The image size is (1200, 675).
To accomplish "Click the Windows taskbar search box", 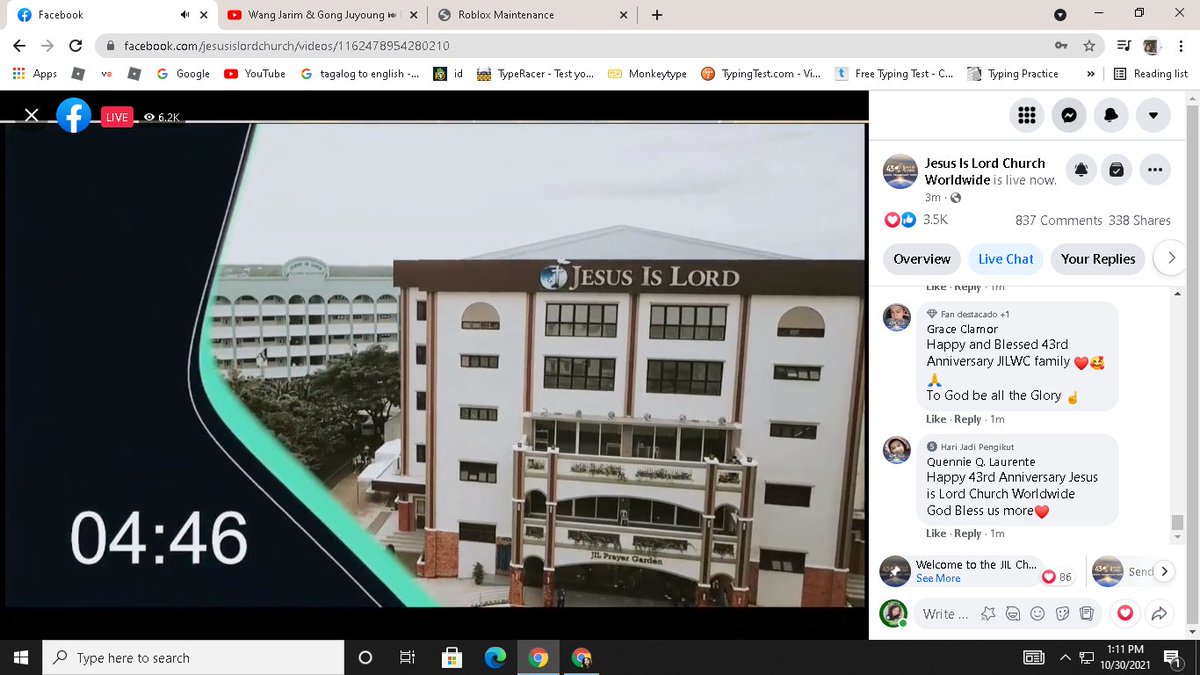I will coord(192,657).
